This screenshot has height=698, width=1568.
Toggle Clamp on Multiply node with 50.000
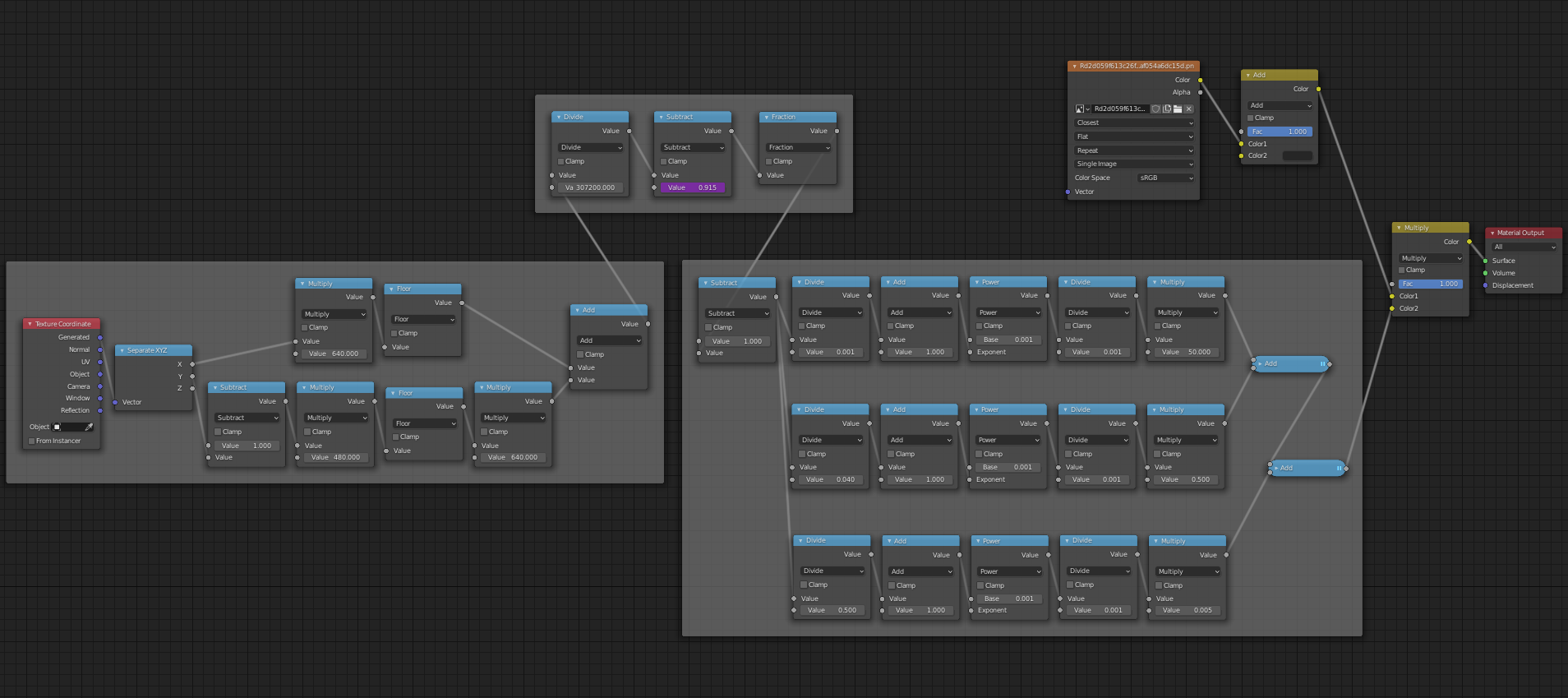(x=1158, y=326)
